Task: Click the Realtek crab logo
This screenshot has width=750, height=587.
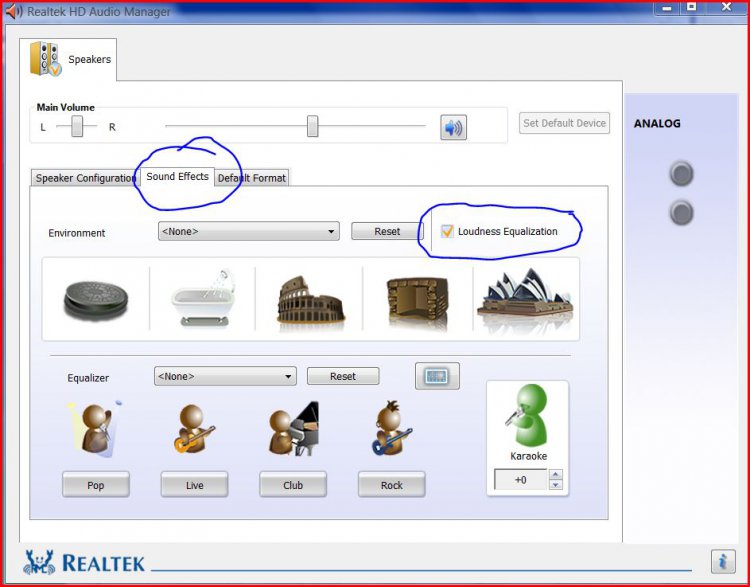Action: pos(38,563)
